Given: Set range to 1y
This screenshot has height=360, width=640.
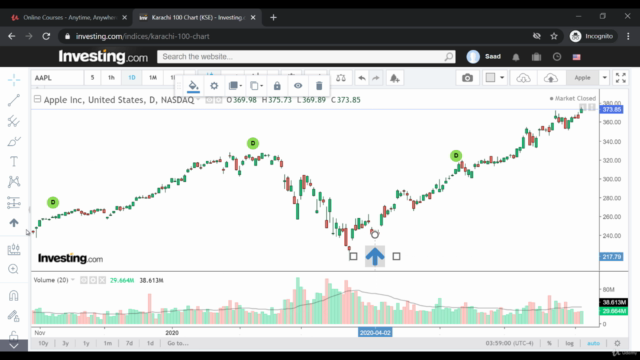Looking at the screenshot, I should 86,343.
